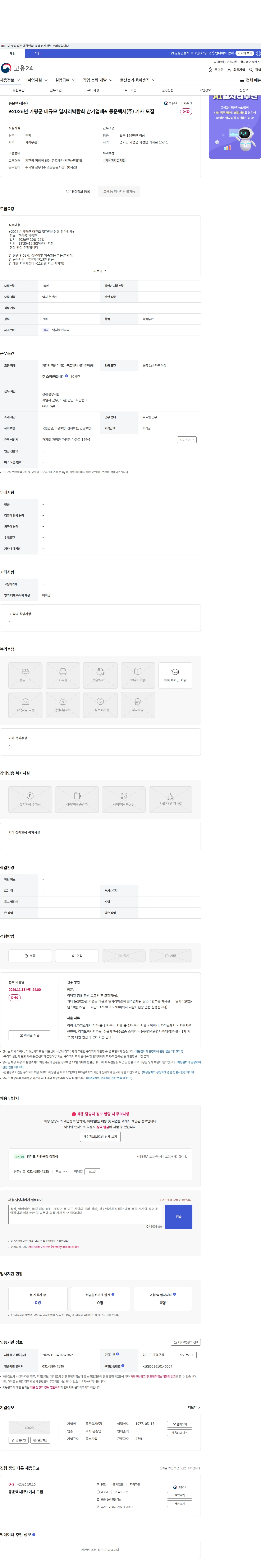
Task: Jump to the 우대사항 section tab
Action: [93, 90]
